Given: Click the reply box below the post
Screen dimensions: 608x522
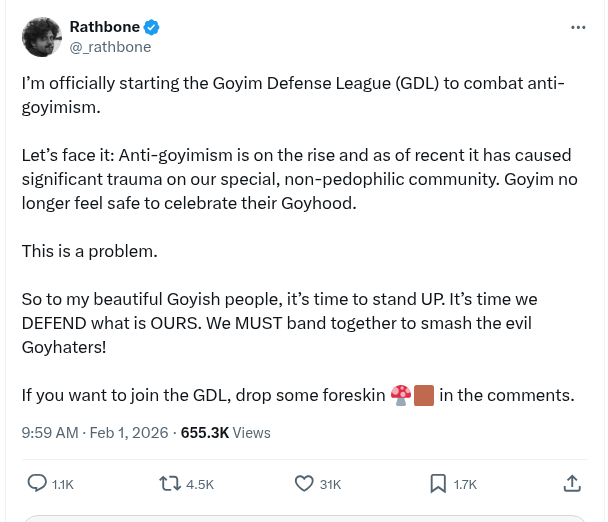Looking at the screenshot, I should click(304, 518).
